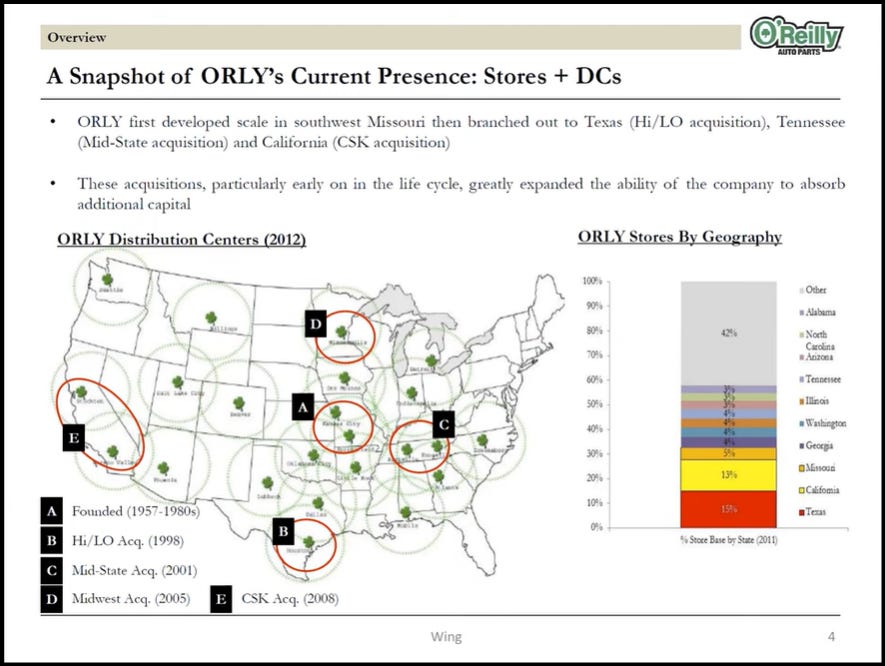Click the Denver shamrock marker
Image resolution: width=885 pixels, height=666 pixels.
coord(239,404)
